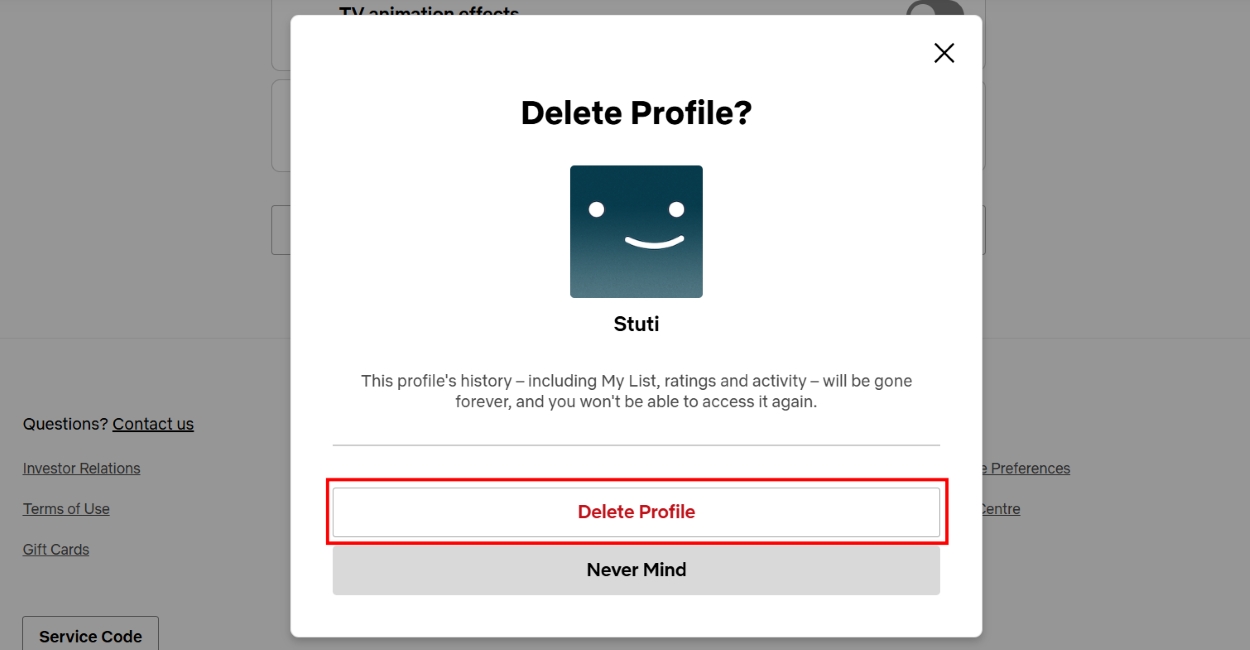Go to the Help Centre link
Screen dimensions: 1250x650
999,508
